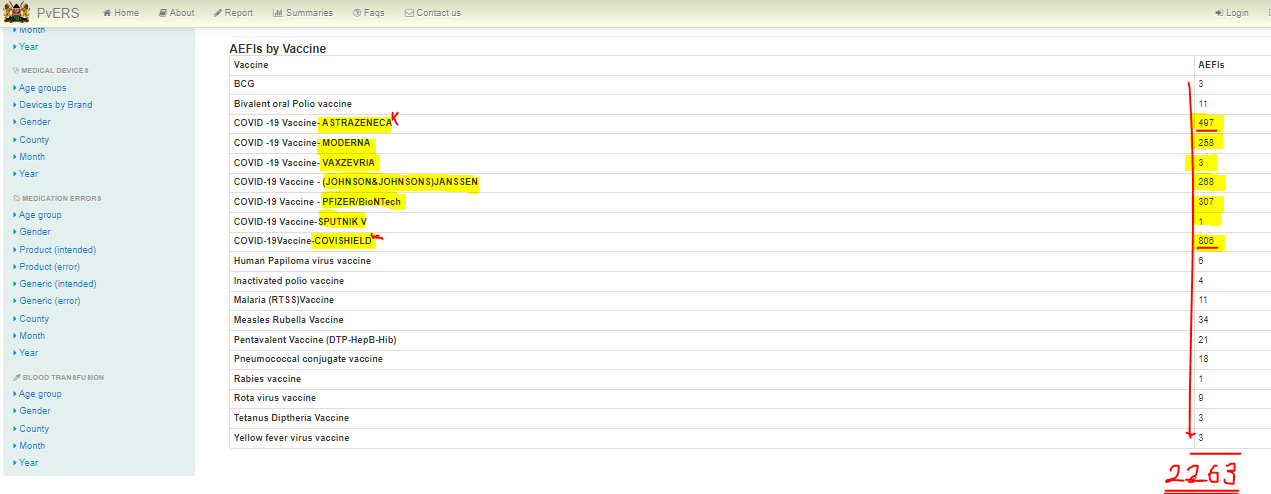The image size is (1271, 494).
Task: Go to the Home page
Action: (121, 13)
